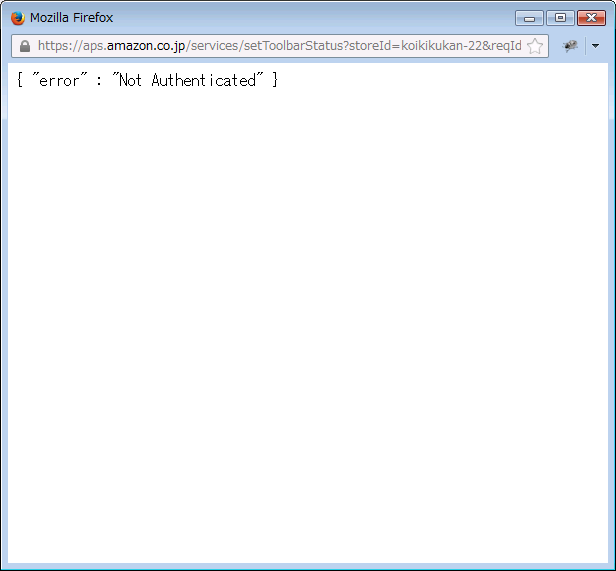
Task: Close the Mozilla Firefox window
Action: 591,18
